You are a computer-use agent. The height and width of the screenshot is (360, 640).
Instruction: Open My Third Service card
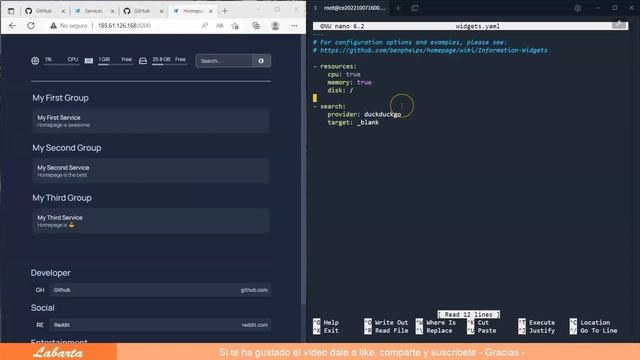point(151,221)
